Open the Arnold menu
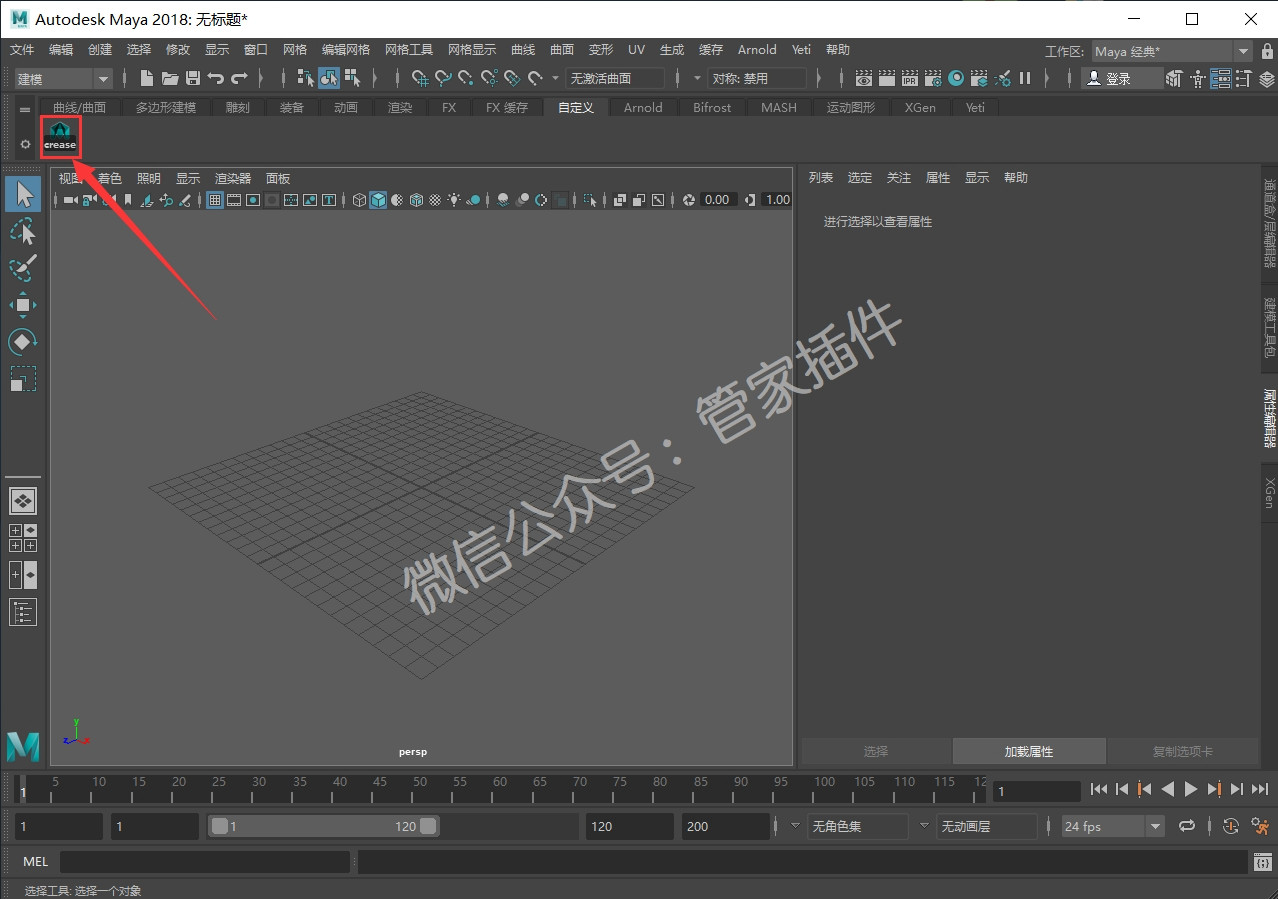 pyautogui.click(x=757, y=50)
